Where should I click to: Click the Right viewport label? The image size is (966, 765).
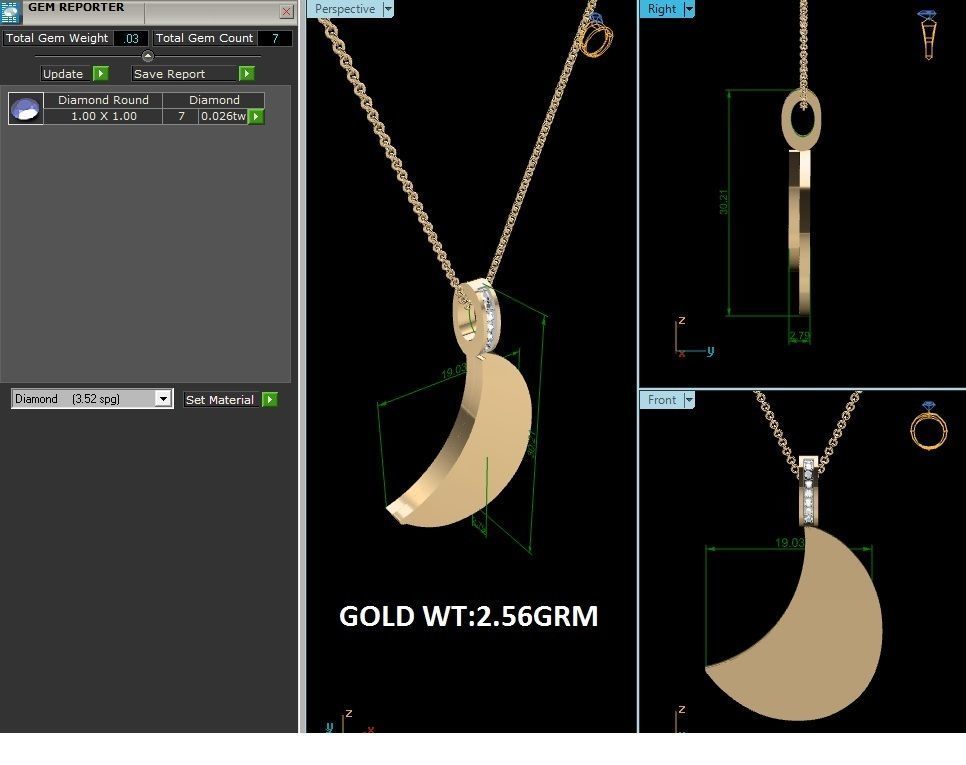(x=662, y=9)
